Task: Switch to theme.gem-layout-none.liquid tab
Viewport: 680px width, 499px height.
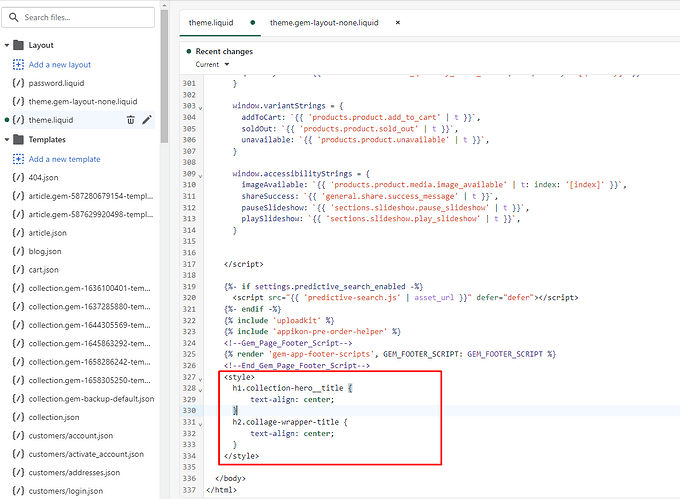Action: tap(325, 22)
